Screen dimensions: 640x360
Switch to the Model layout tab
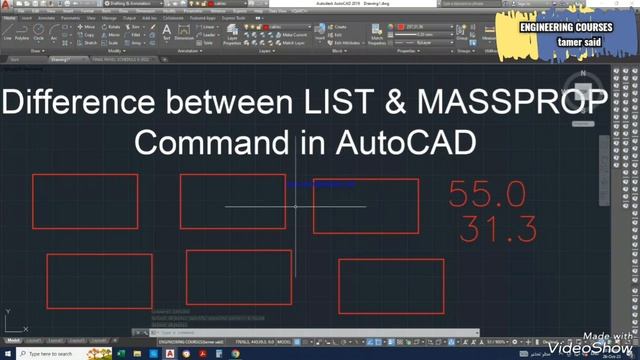coord(13,341)
